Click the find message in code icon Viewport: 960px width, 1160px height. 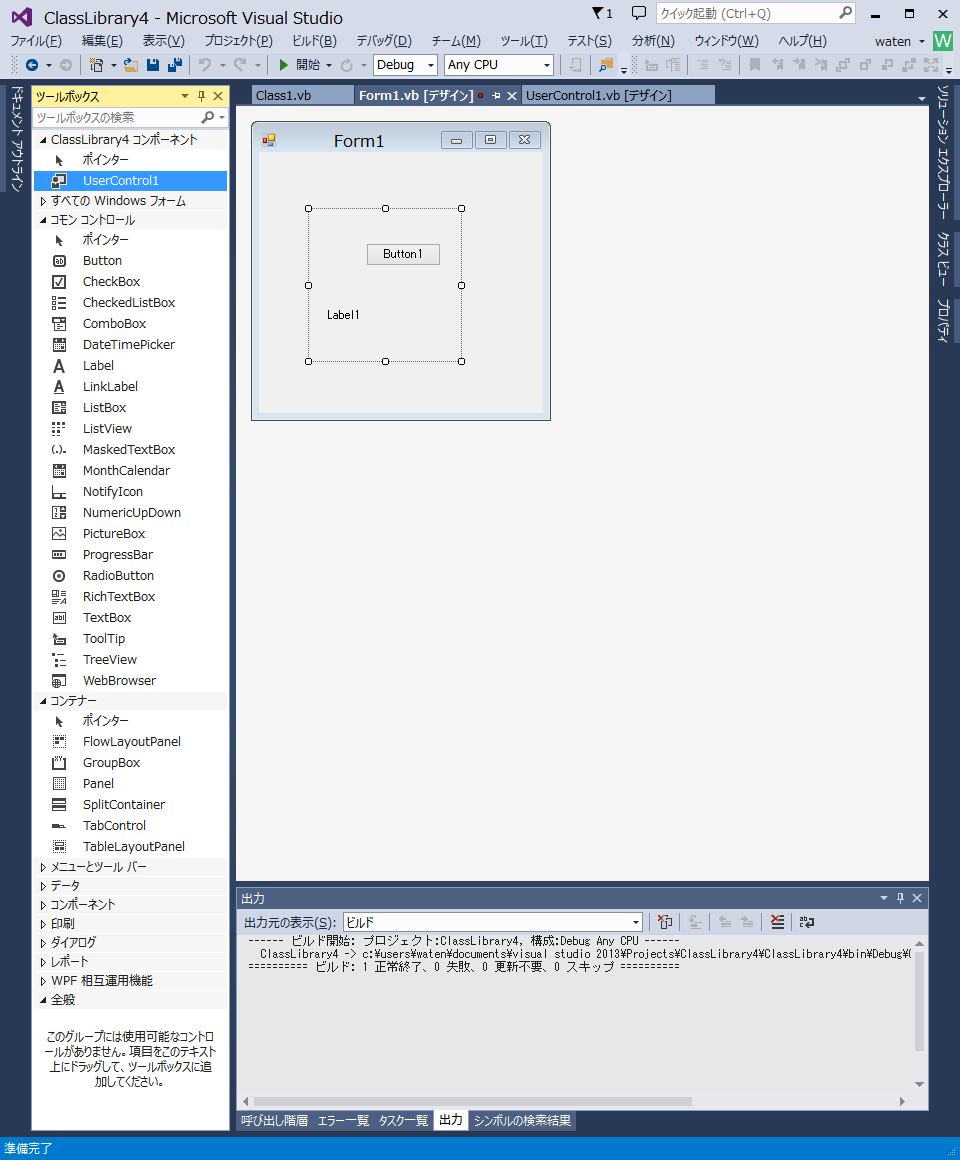[665, 922]
